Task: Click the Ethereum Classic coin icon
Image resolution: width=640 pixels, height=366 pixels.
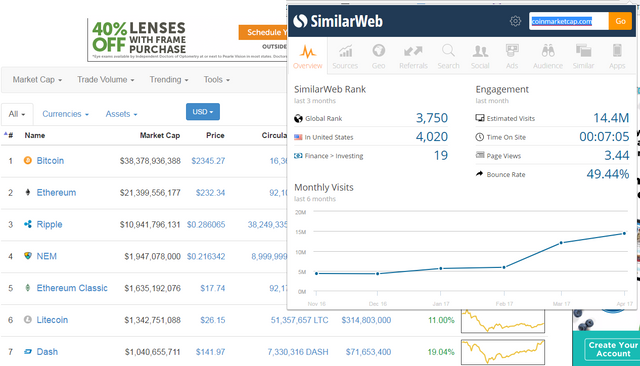Action: coord(28,288)
